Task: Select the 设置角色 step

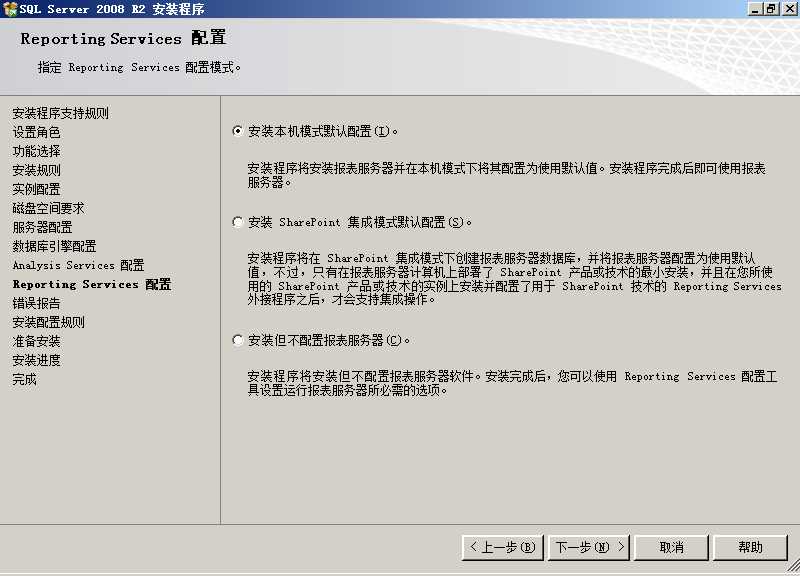Action: point(36,132)
